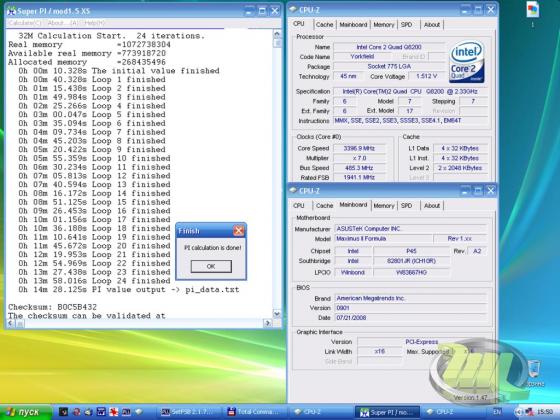Select the CPU tab in upper CPU-Z window
The image size is (560, 420).
[x=299, y=24]
